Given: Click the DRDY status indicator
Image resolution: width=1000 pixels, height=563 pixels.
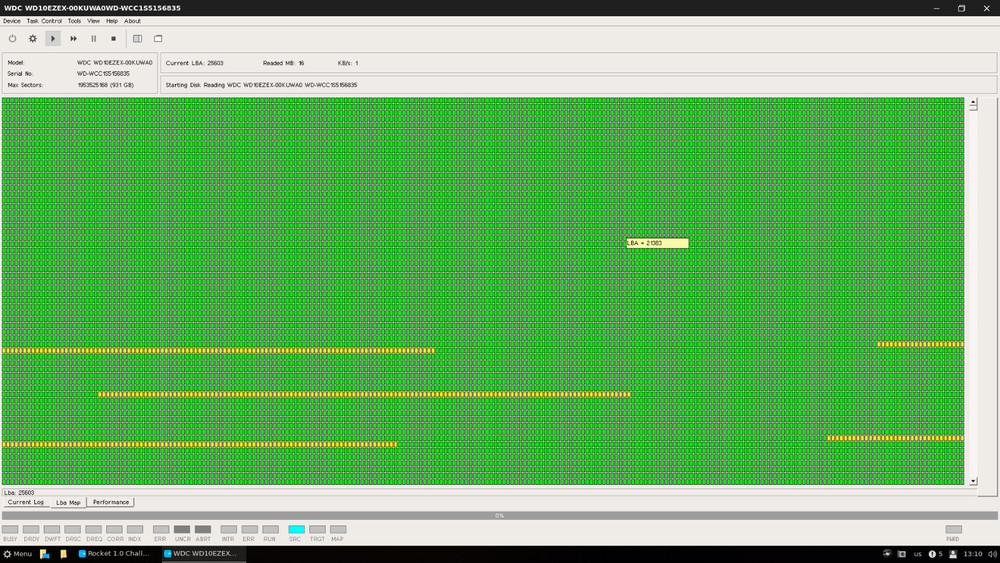Looking at the screenshot, I should pyautogui.click(x=31, y=529).
